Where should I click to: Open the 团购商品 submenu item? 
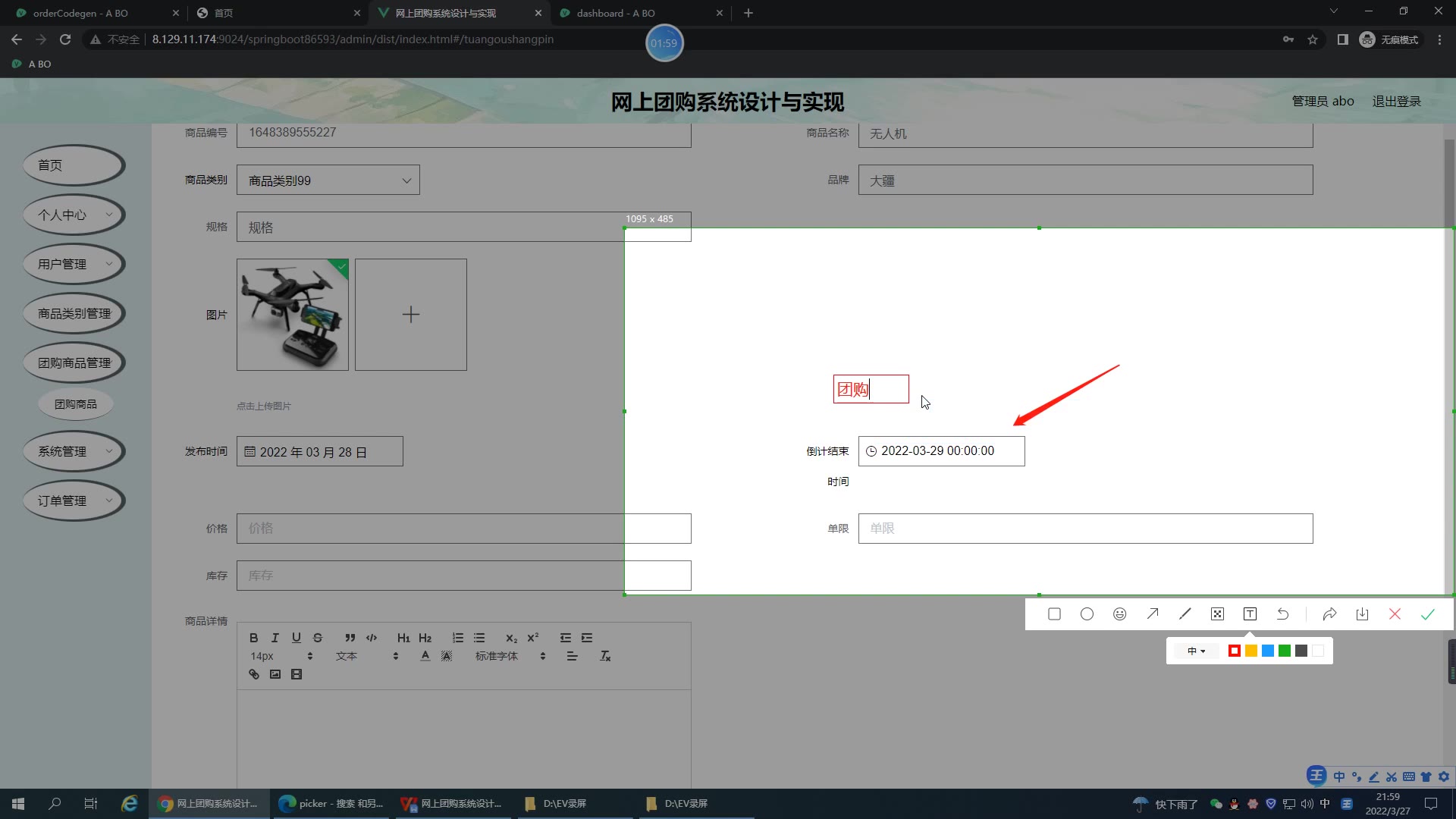click(75, 404)
